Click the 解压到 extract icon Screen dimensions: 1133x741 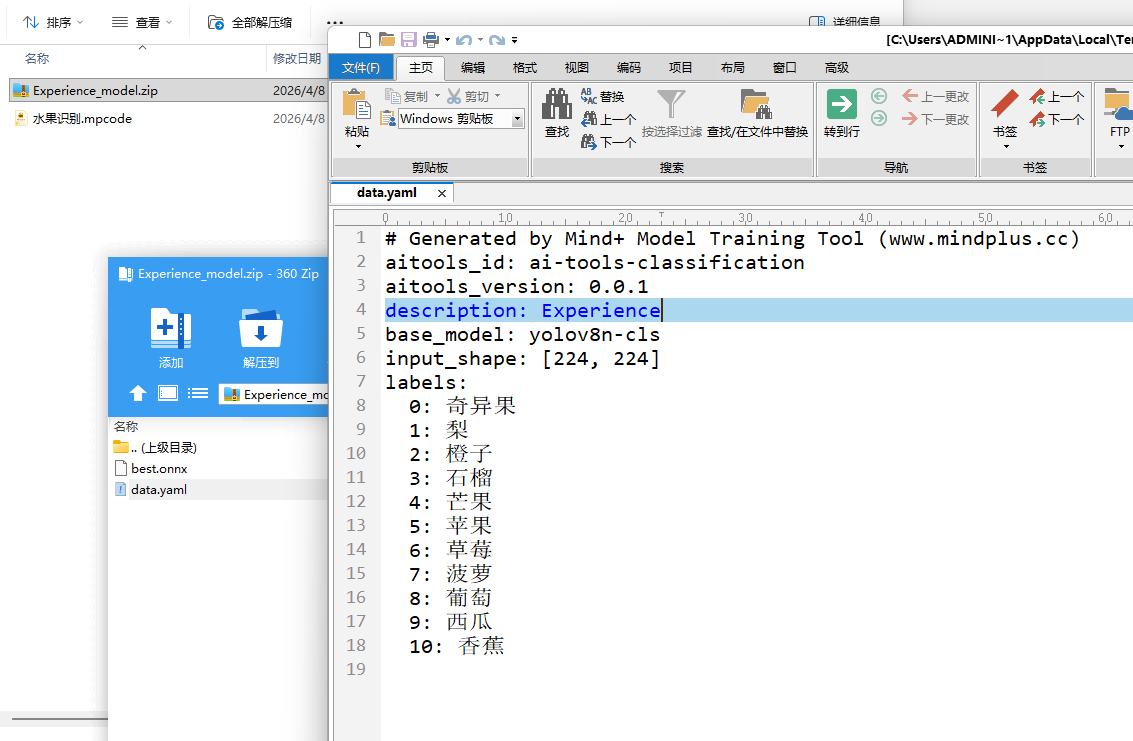tap(260, 328)
